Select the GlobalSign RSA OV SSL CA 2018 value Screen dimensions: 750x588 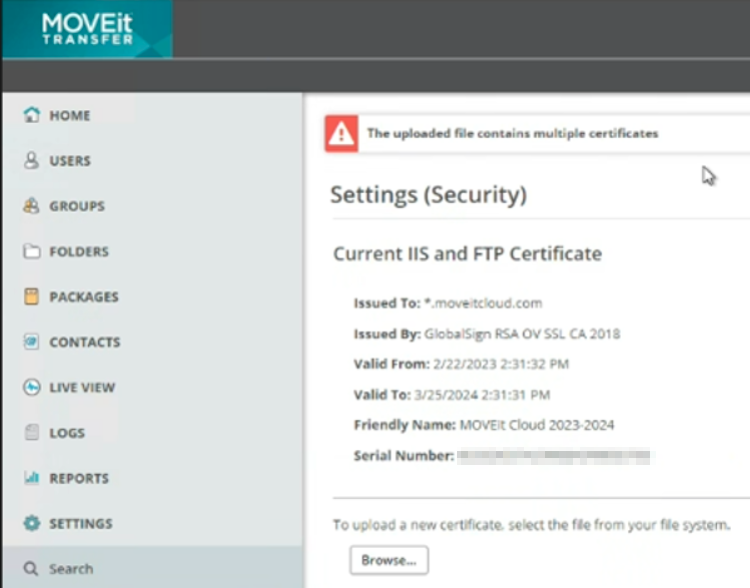tap(522, 334)
